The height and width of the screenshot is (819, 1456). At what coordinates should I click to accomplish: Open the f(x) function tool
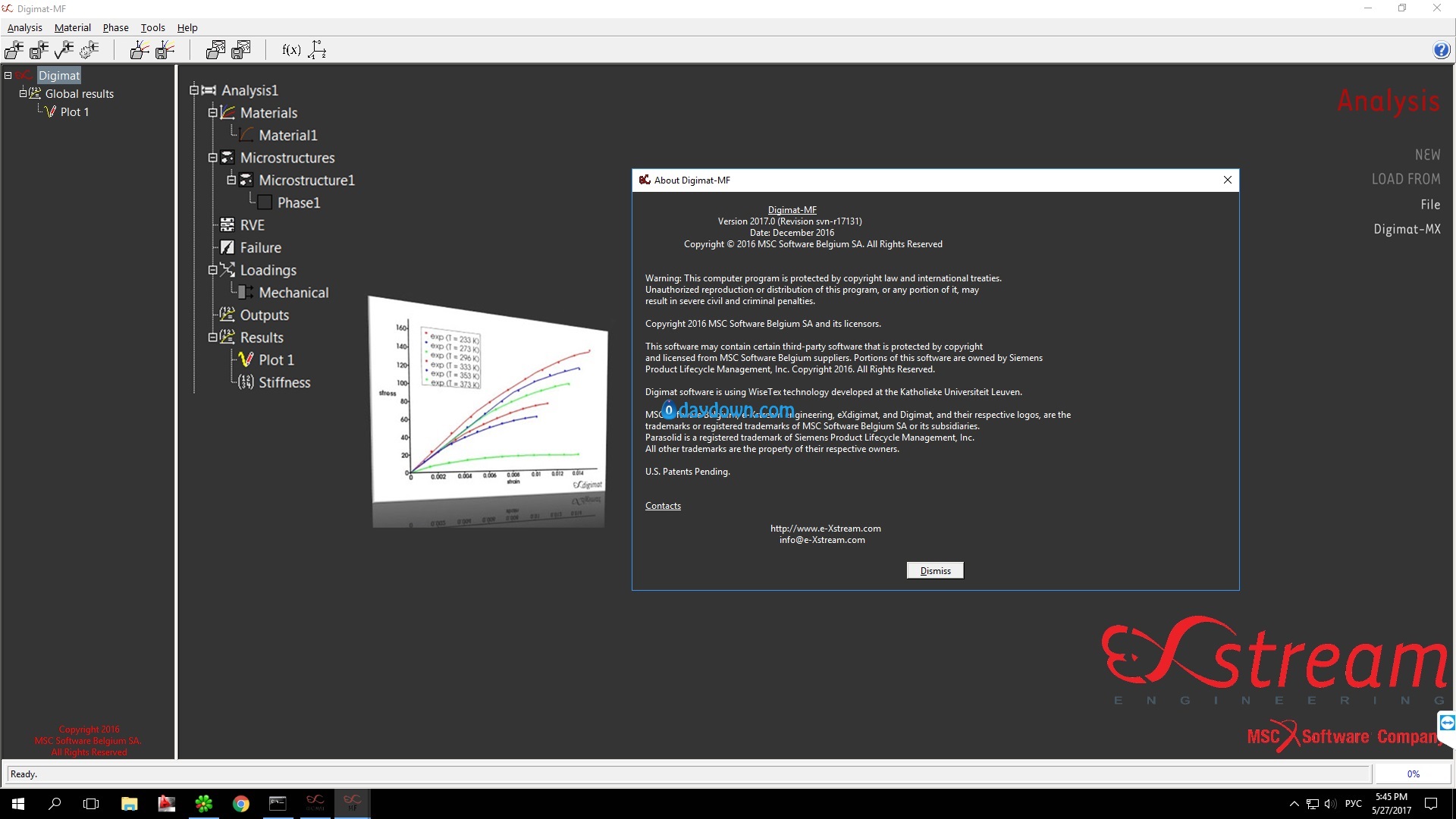[x=291, y=50]
